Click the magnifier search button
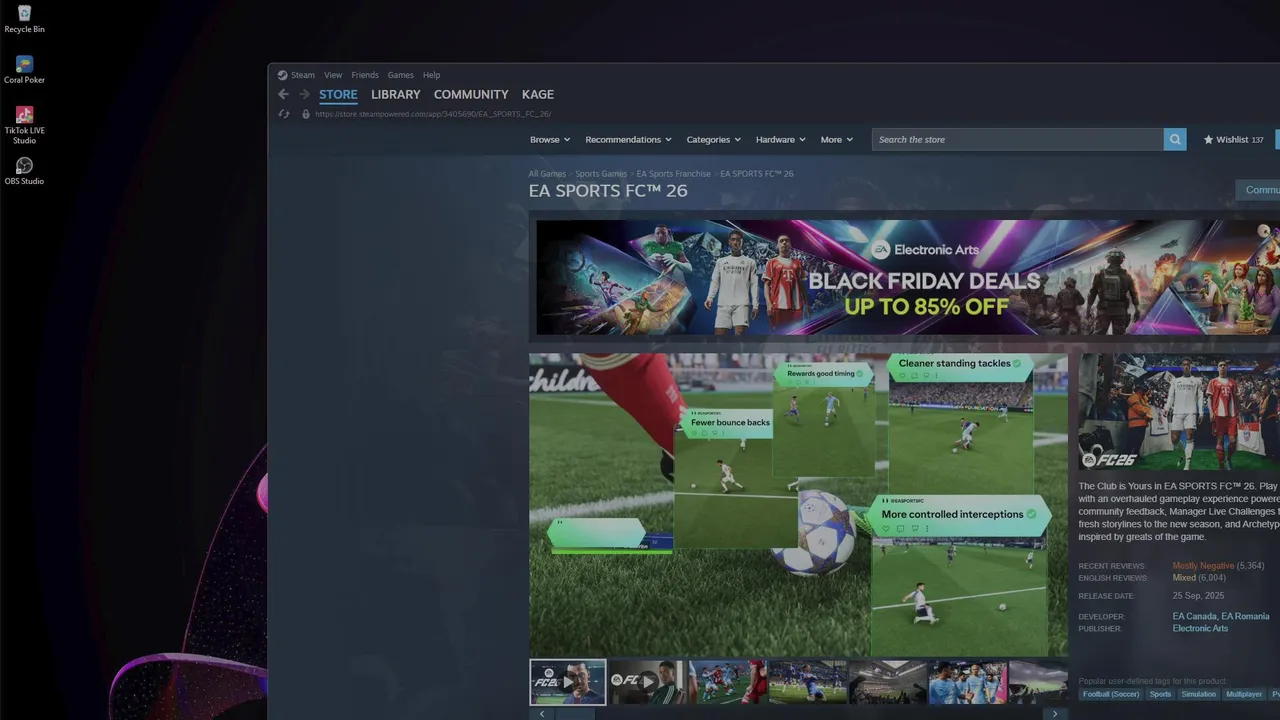Image resolution: width=1280 pixels, height=720 pixels. (x=1175, y=140)
